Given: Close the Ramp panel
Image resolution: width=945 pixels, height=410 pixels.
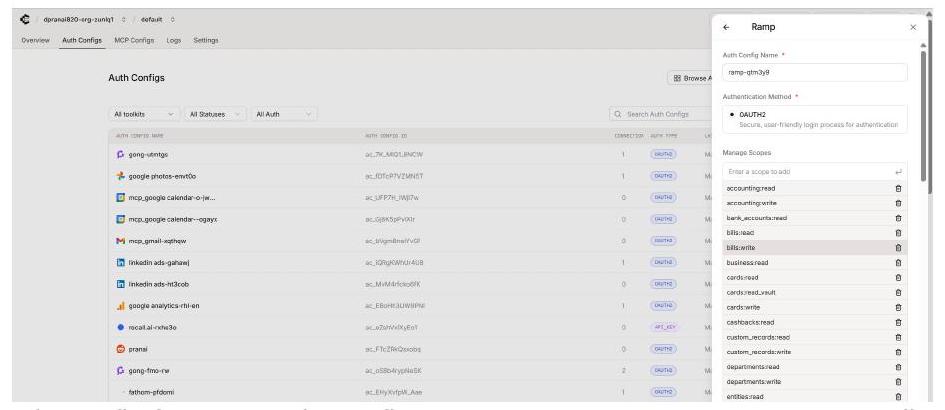Looking at the screenshot, I should (913, 27).
